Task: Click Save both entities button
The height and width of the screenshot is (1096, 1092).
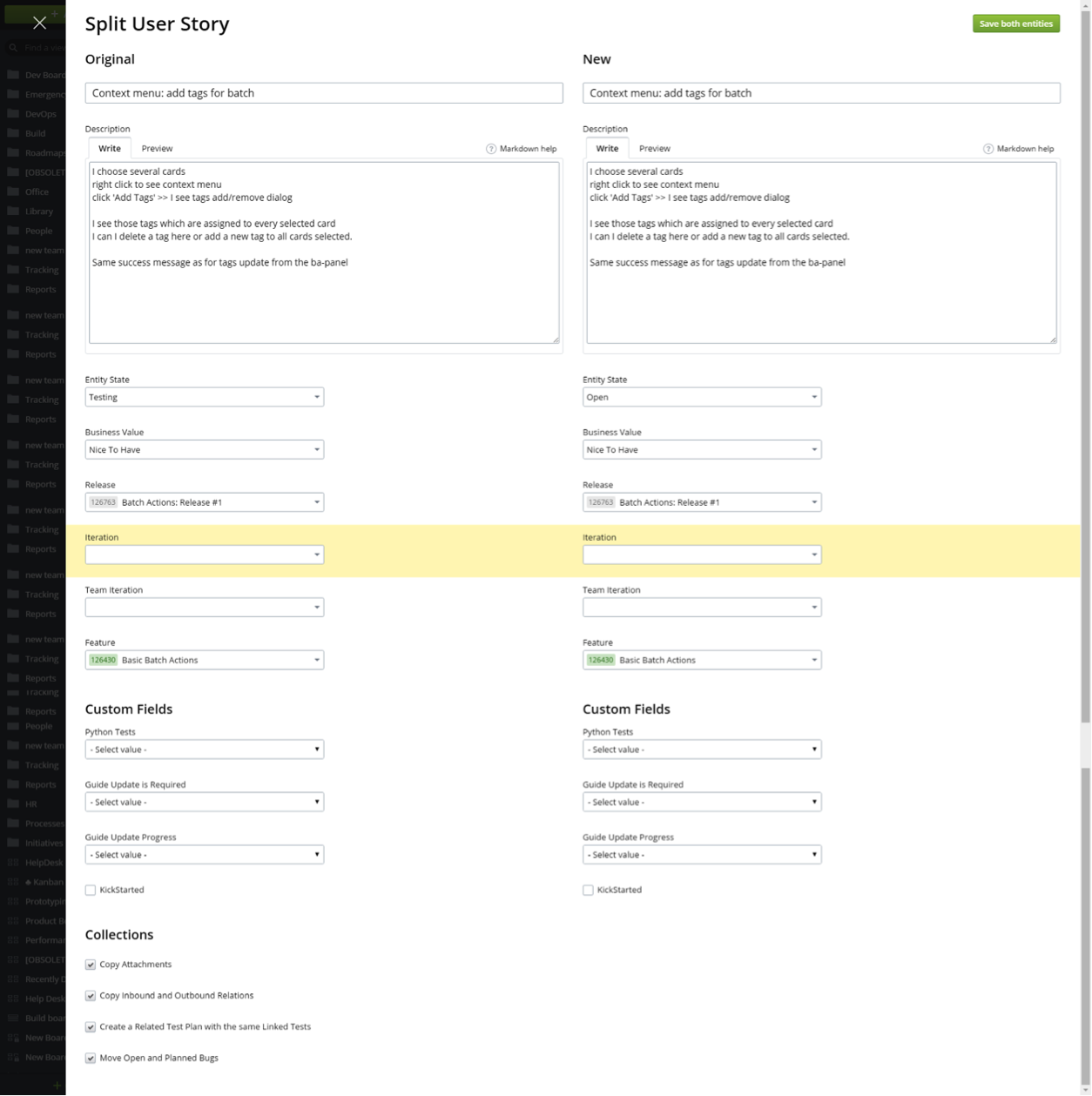Action: point(1016,24)
